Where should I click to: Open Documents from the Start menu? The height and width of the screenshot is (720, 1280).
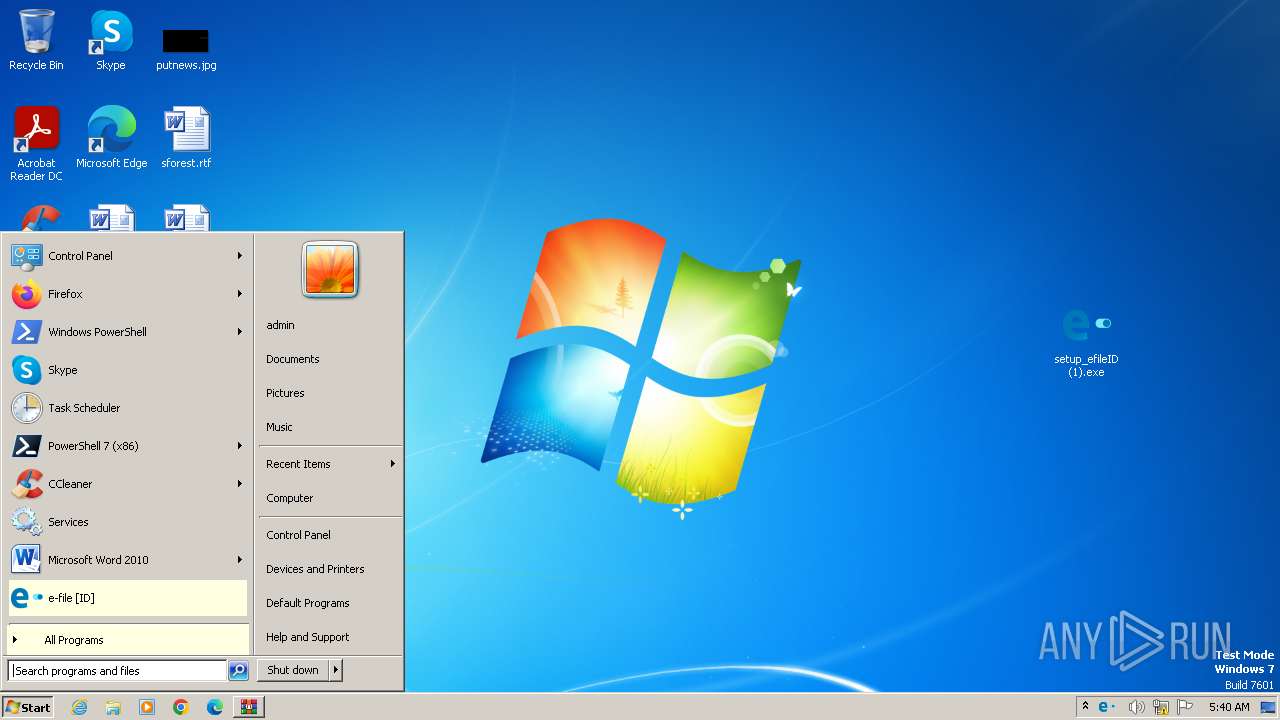(x=330, y=359)
